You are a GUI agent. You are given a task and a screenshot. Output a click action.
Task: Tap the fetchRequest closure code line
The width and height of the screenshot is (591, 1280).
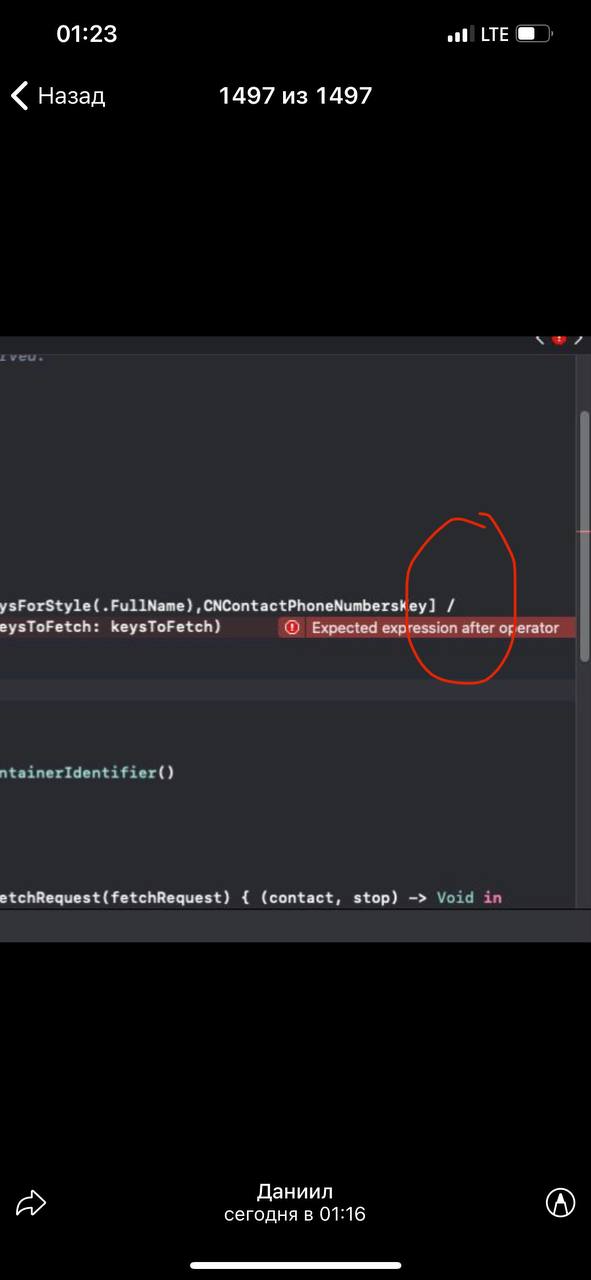[x=251, y=897]
